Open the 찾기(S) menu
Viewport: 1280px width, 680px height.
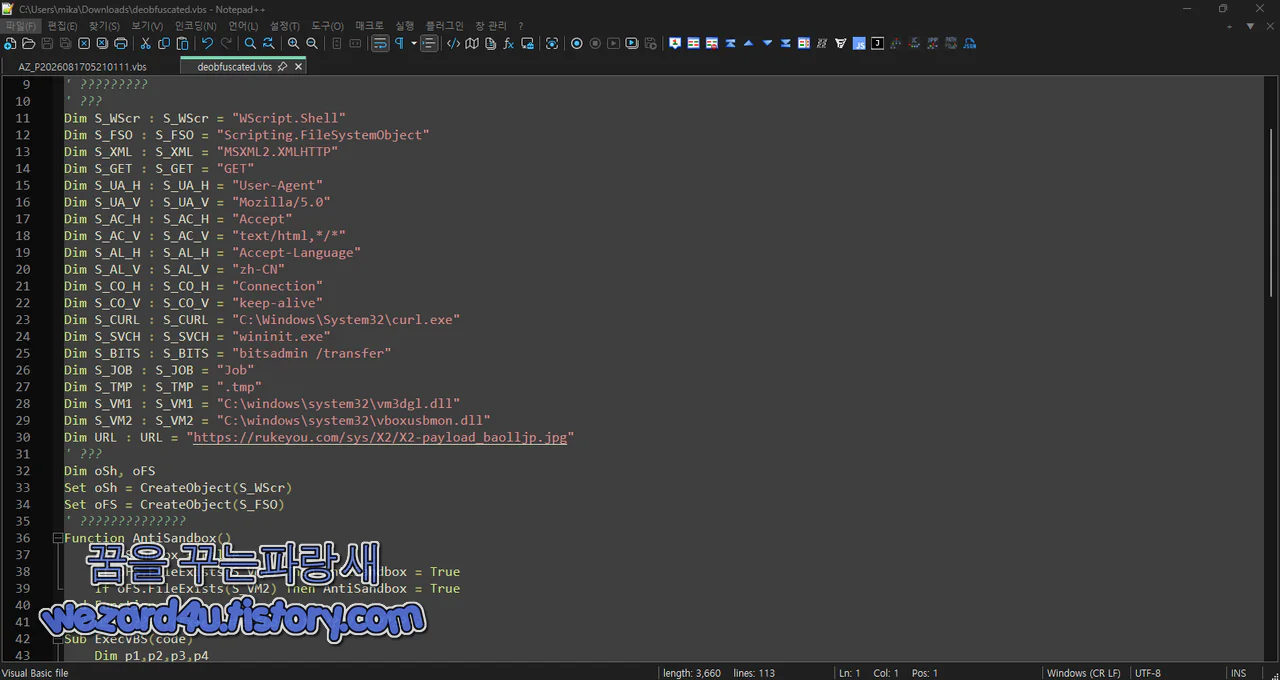104,25
